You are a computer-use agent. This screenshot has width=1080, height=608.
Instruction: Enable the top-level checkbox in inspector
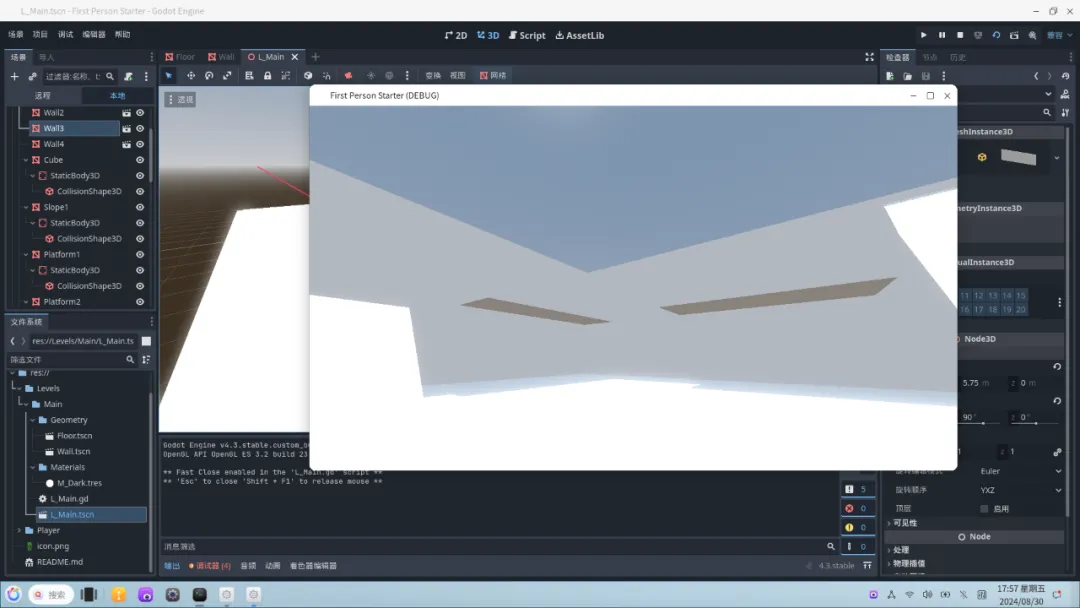tap(984, 509)
